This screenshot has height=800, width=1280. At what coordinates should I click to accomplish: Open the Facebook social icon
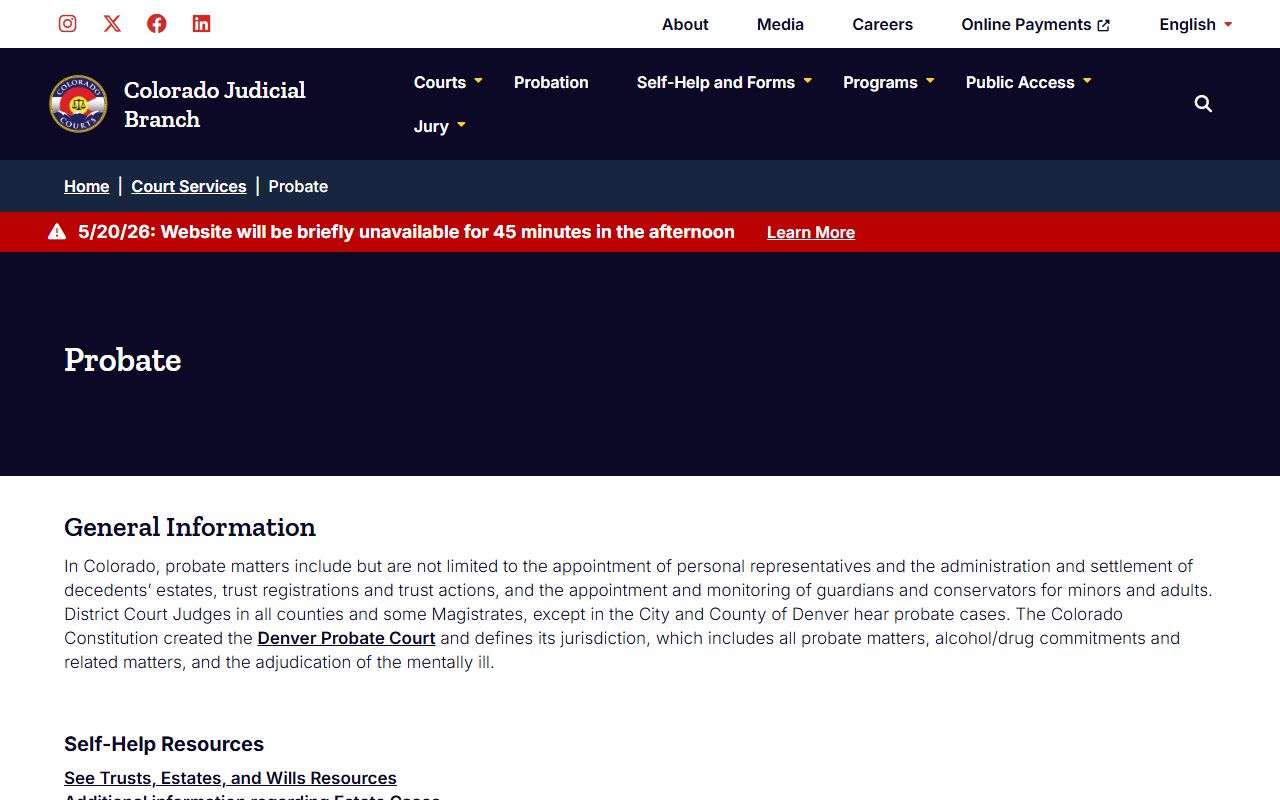[157, 23]
